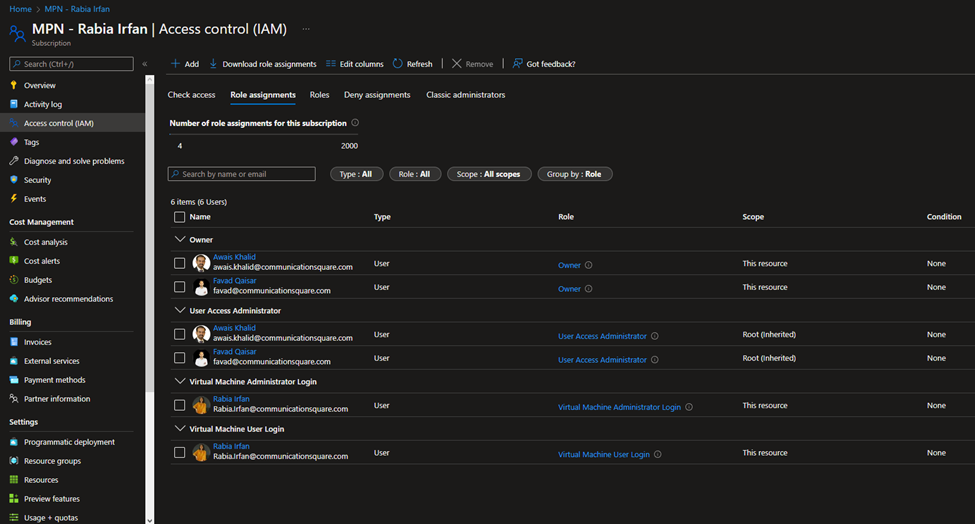The image size is (975, 524).
Task: Click the Usage + quotas icon
Action: click(x=14, y=517)
